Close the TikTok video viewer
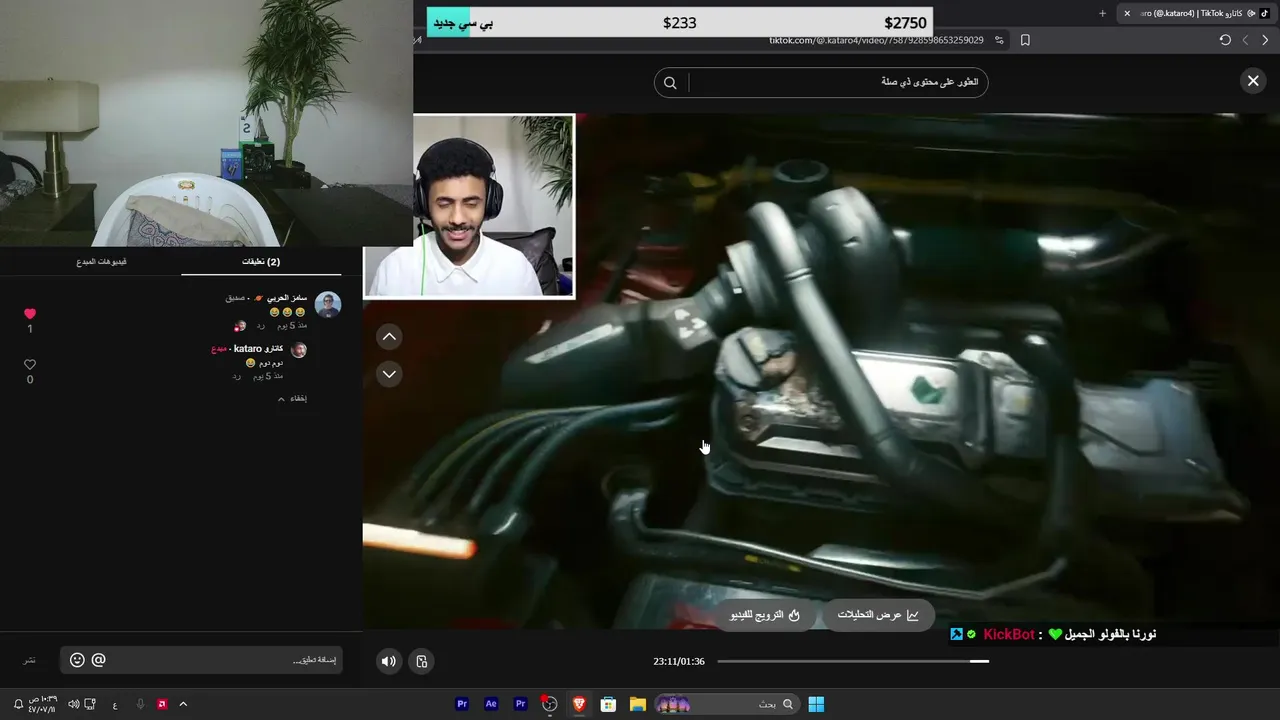This screenshot has width=1280, height=720. (x=1253, y=81)
